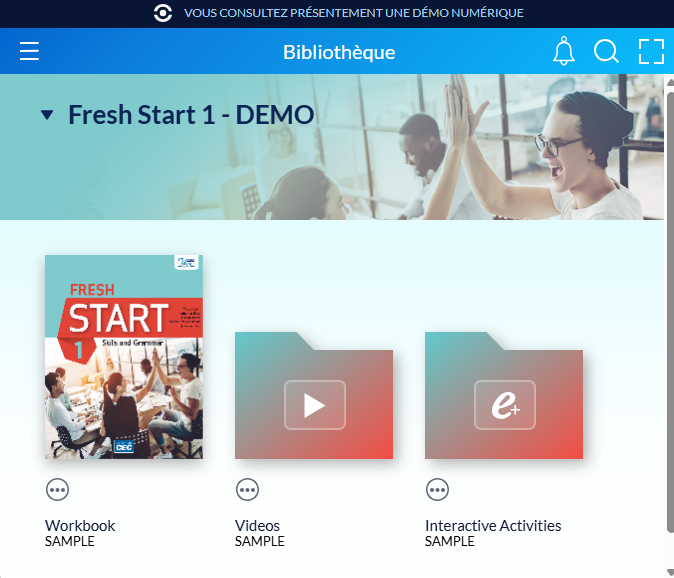Click SAMPLE label under Interactive Activities
Image resolution: width=674 pixels, height=578 pixels.
pos(450,541)
